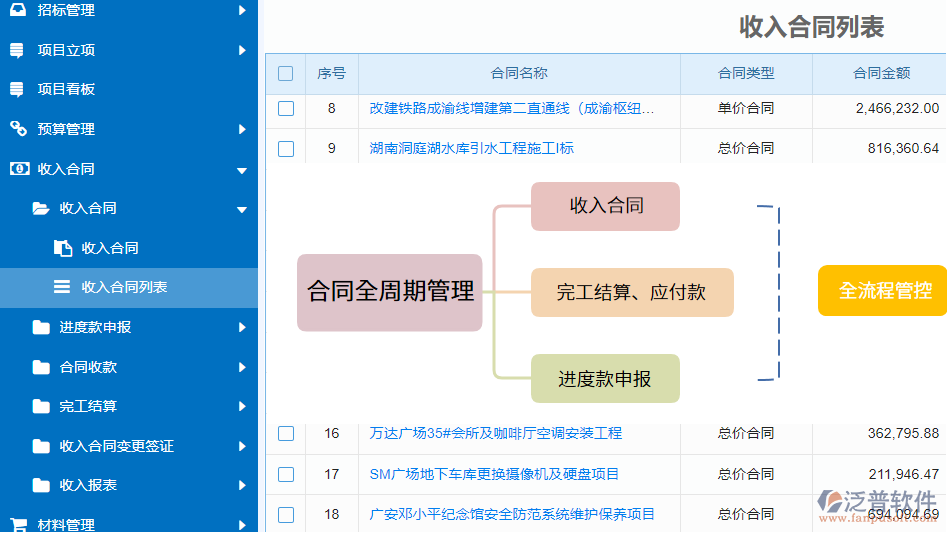Open the SM广场地下车库更换摄像机及硬盘项目 link

(494, 474)
